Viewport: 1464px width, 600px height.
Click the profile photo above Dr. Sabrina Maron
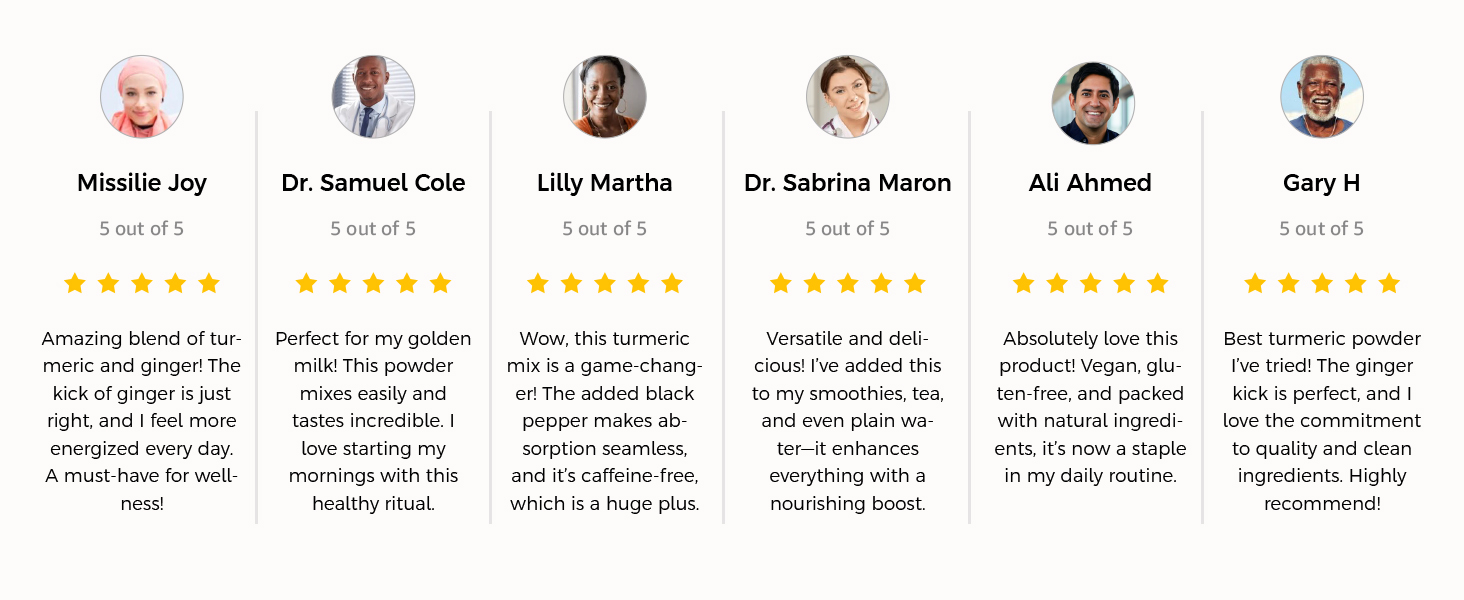(848, 97)
